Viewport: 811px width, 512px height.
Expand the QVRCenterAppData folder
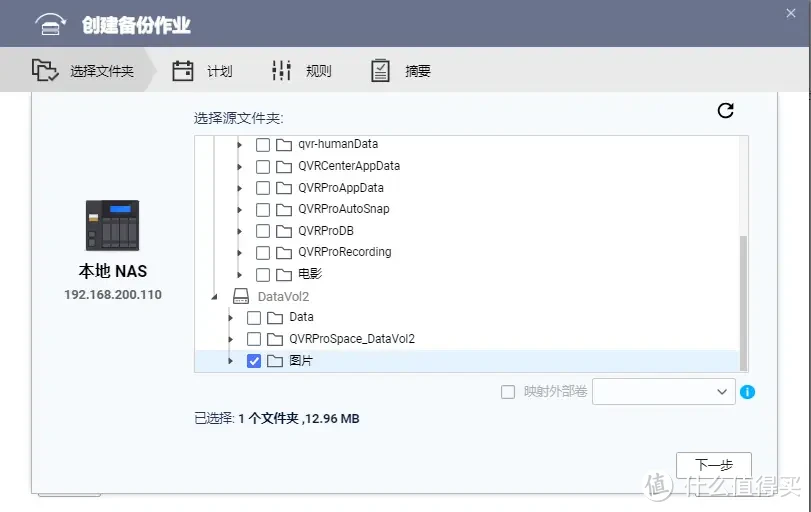pos(239,167)
